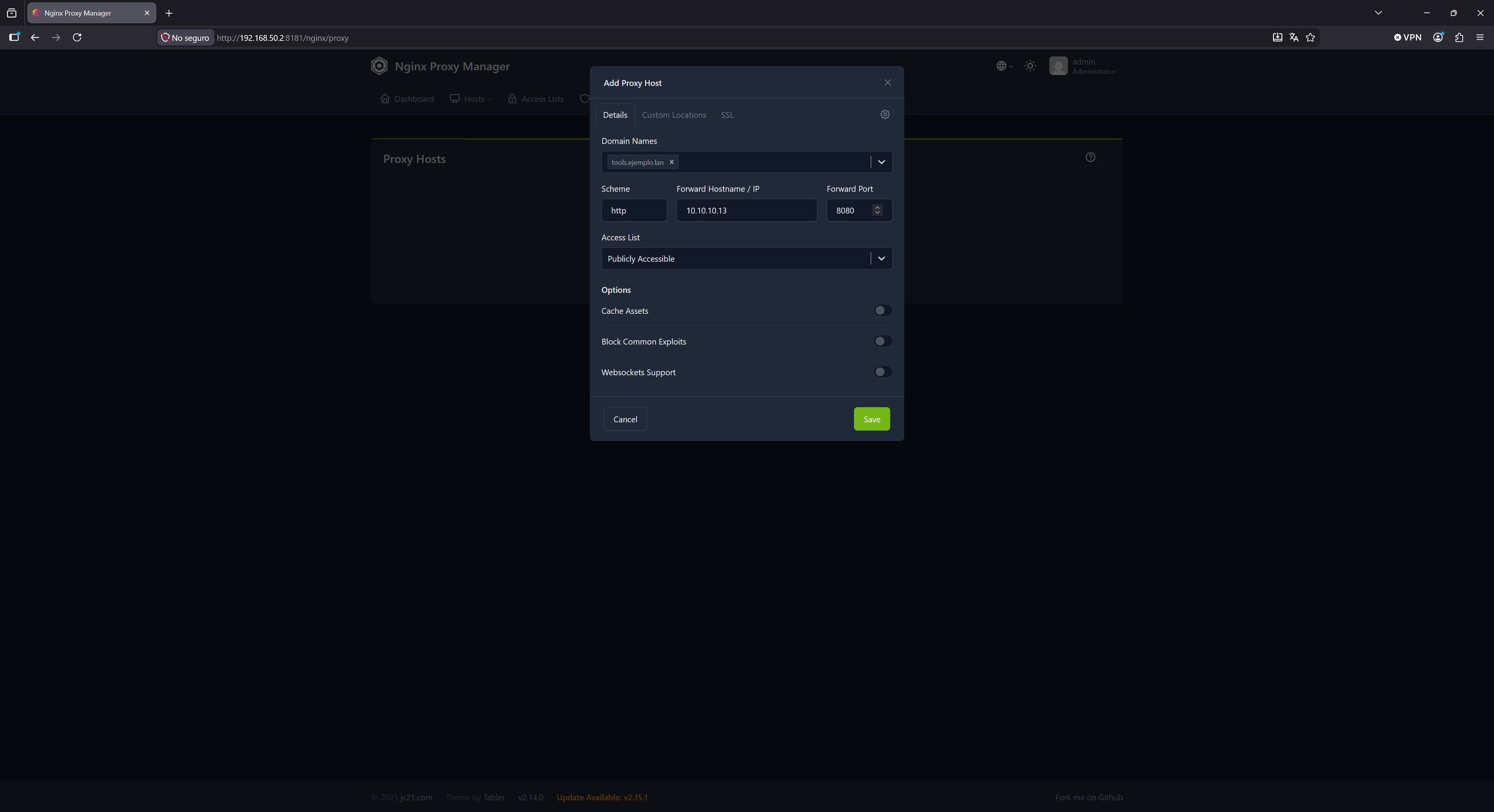Image resolution: width=1494 pixels, height=812 pixels.
Task: Focus the Scheme field containing http
Action: pos(634,210)
